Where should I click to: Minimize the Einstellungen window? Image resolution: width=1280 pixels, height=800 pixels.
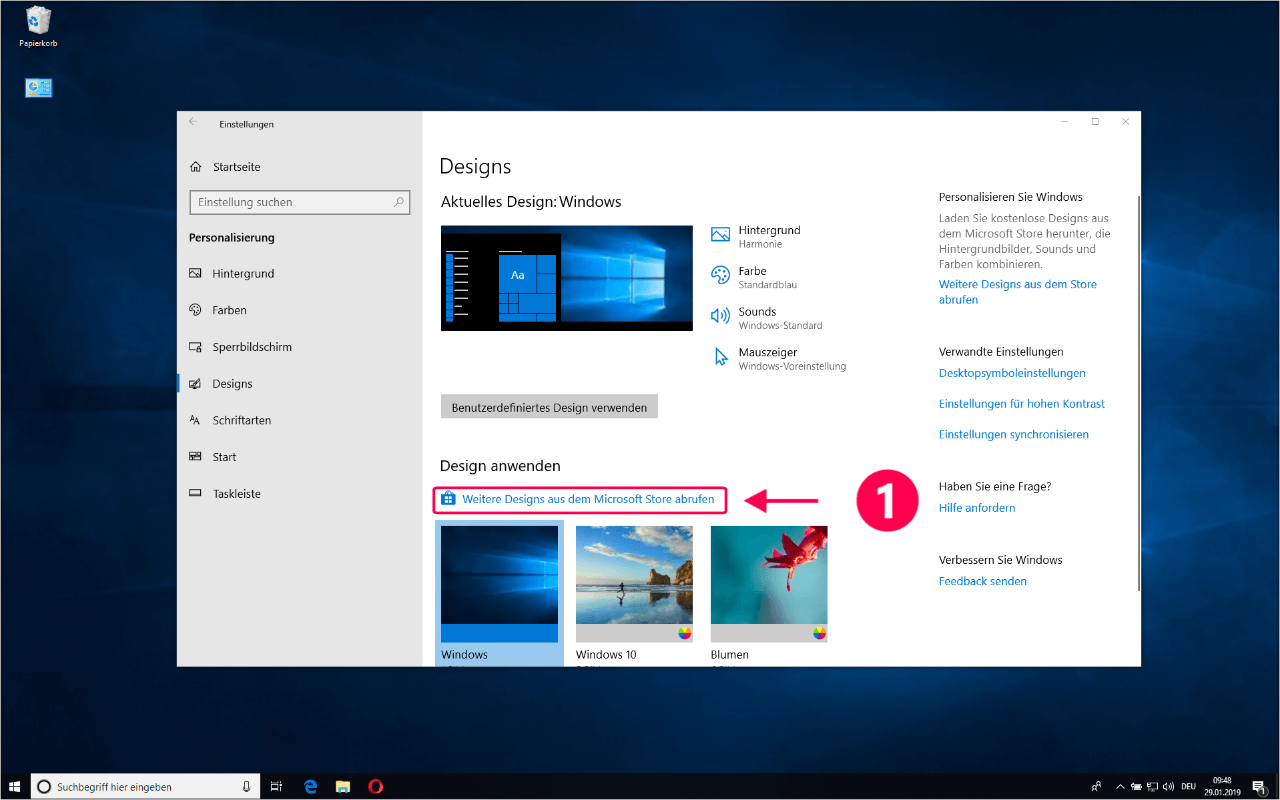(x=1064, y=122)
